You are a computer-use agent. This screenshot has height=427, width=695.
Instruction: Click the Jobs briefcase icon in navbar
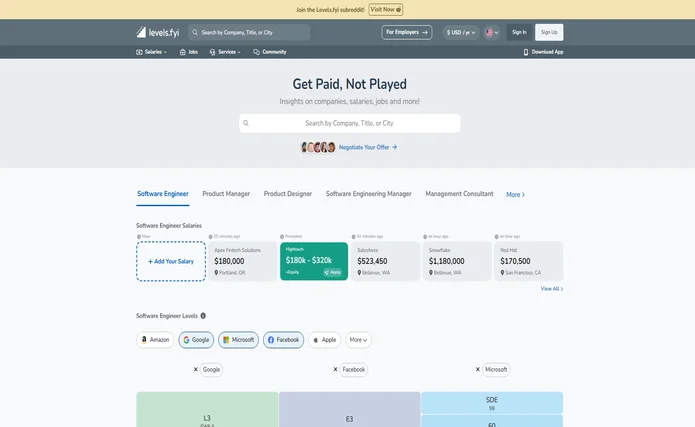point(182,52)
